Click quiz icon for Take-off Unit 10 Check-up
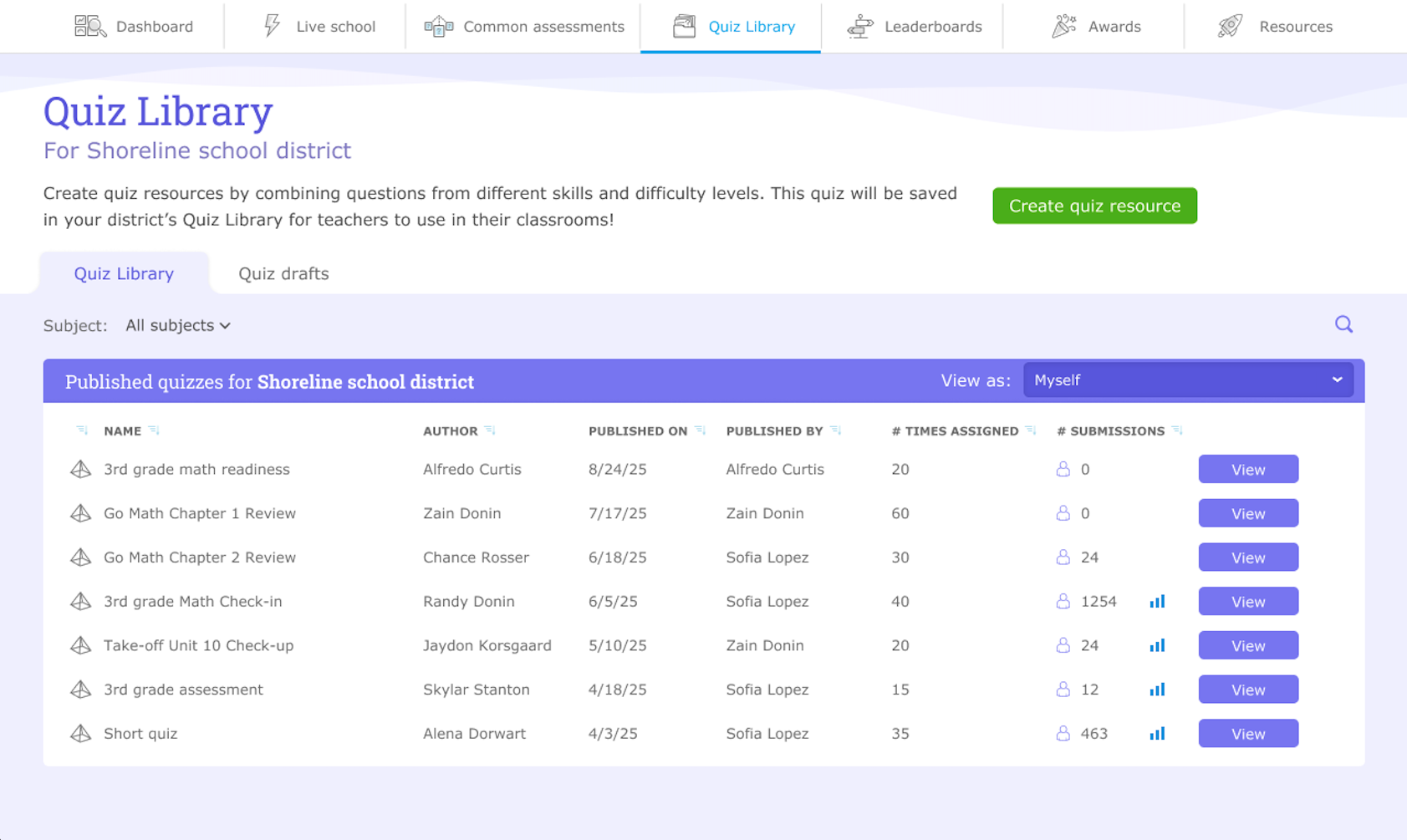 click(80, 645)
